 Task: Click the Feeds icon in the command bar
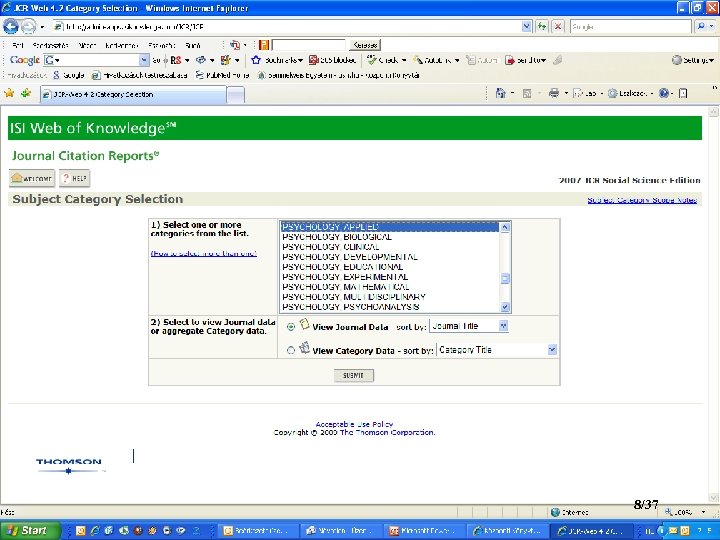click(x=527, y=93)
